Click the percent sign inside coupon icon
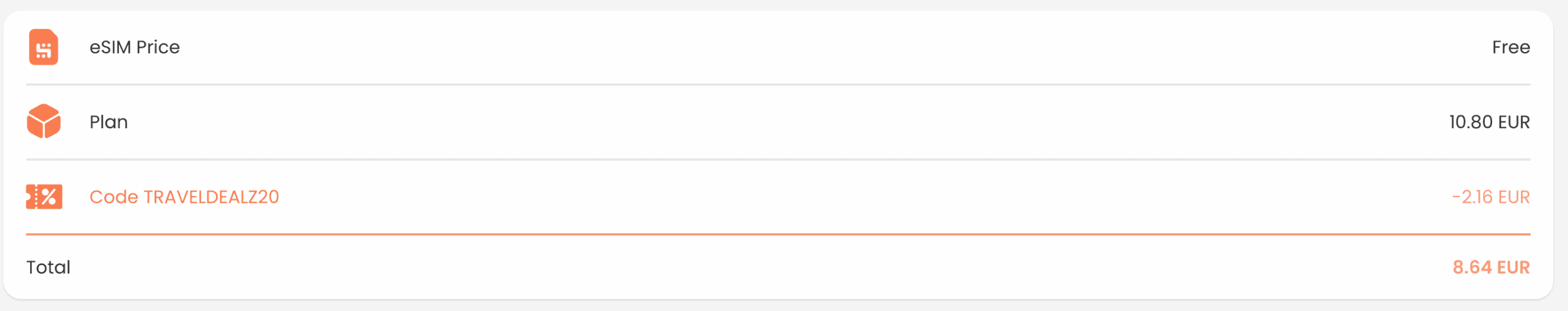This screenshot has width=1568, height=311. point(48,197)
